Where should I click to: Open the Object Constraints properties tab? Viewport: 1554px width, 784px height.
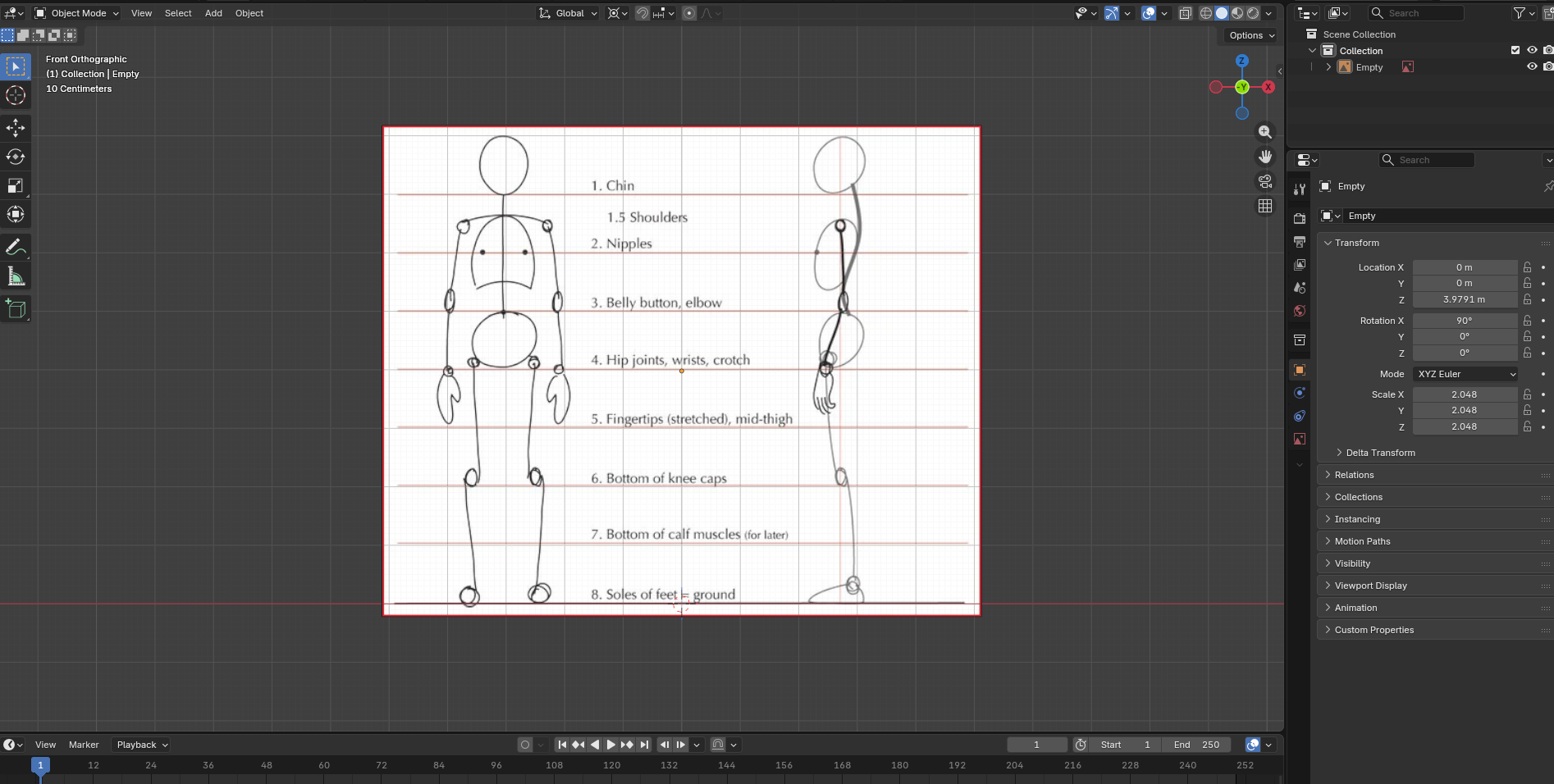pos(1300,416)
